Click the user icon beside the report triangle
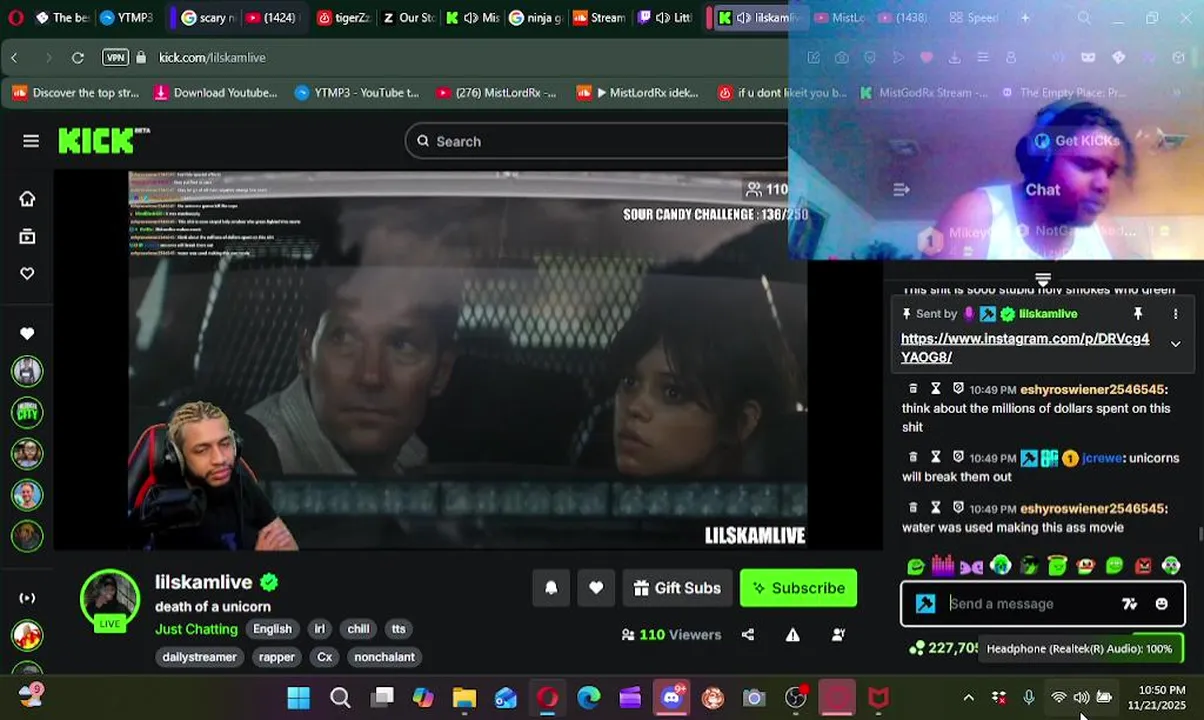The image size is (1204, 720). click(x=838, y=635)
